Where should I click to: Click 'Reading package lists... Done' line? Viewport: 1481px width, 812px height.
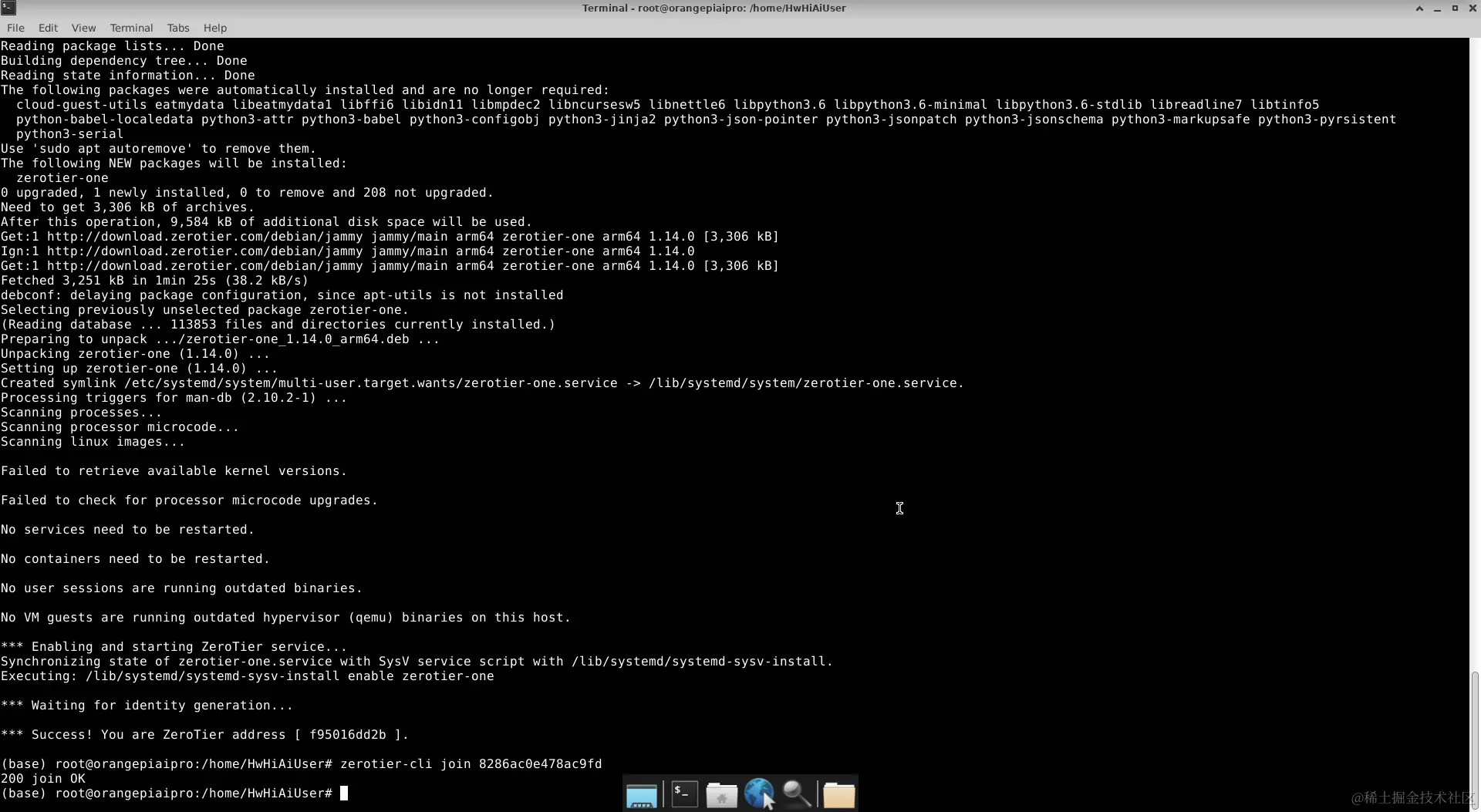click(x=113, y=46)
